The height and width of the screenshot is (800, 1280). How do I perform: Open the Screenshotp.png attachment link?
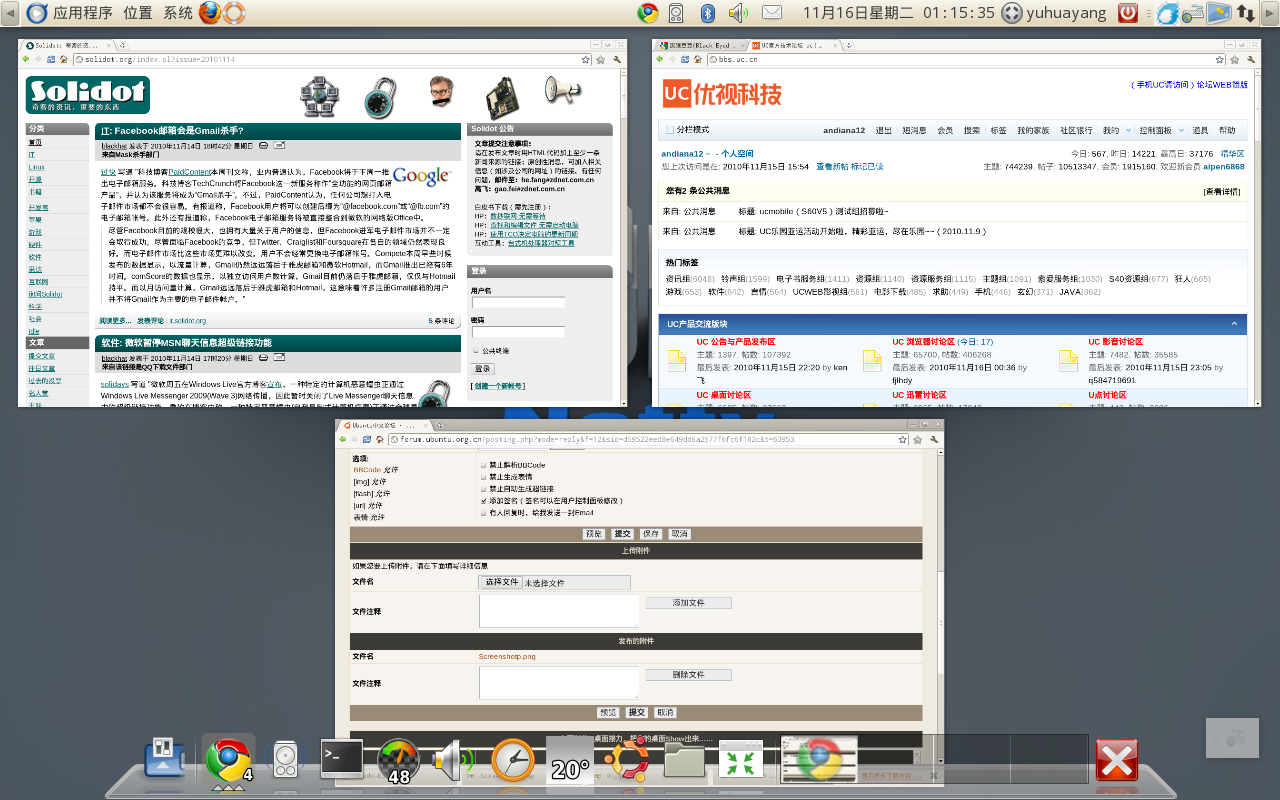click(507, 656)
